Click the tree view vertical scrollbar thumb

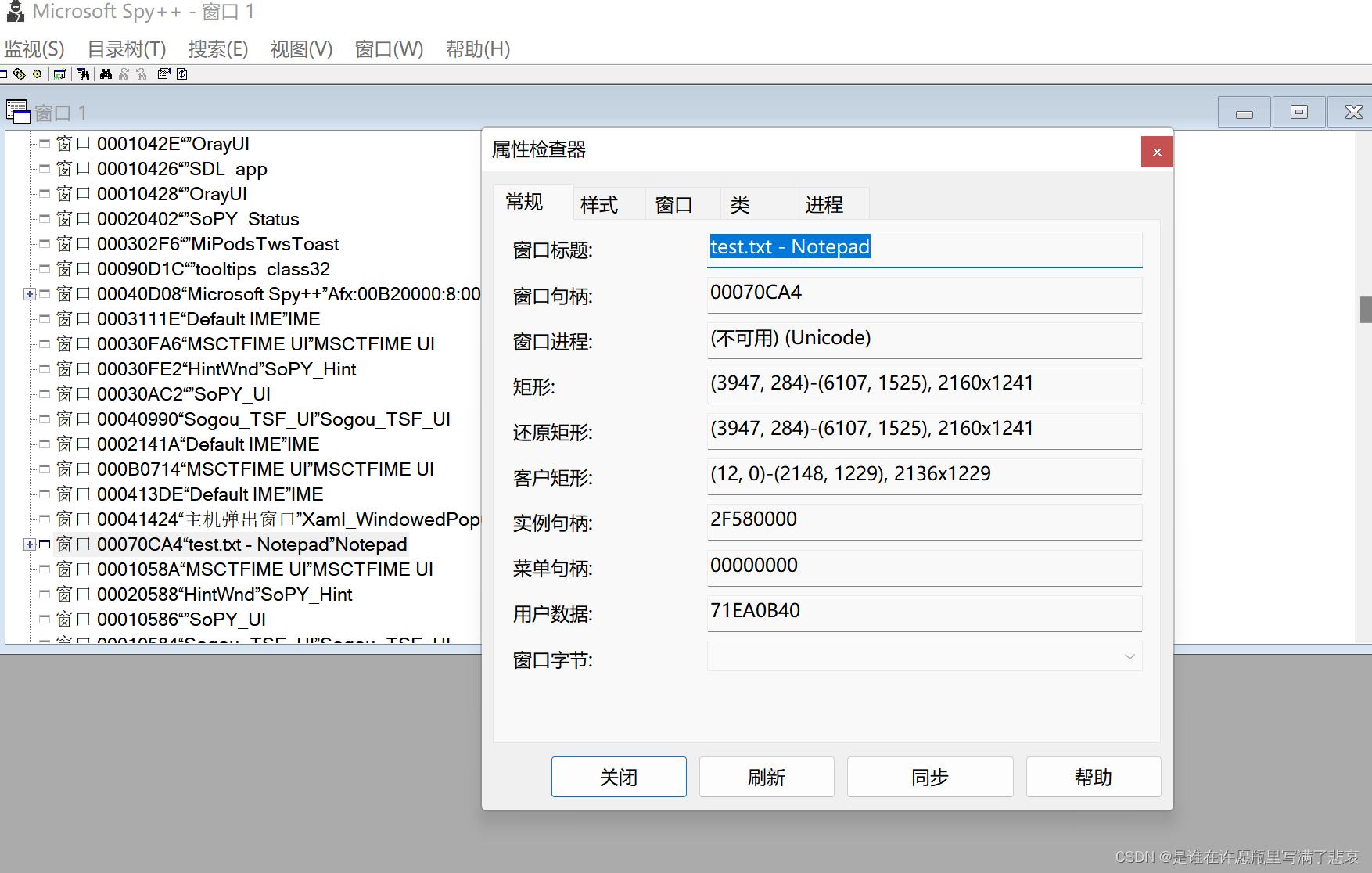tap(1365, 309)
